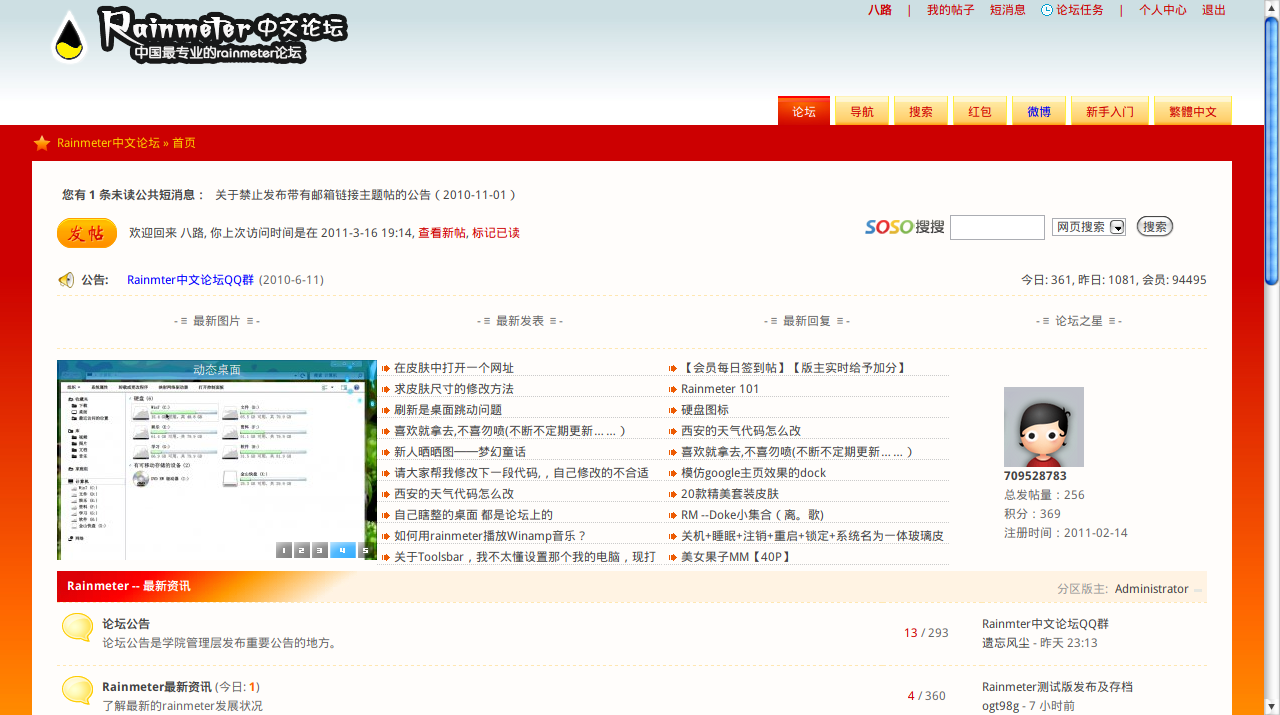The height and width of the screenshot is (715, 1280).
Task: Open the 网页搜索 search type dropdown
Action: point(1117,227)
